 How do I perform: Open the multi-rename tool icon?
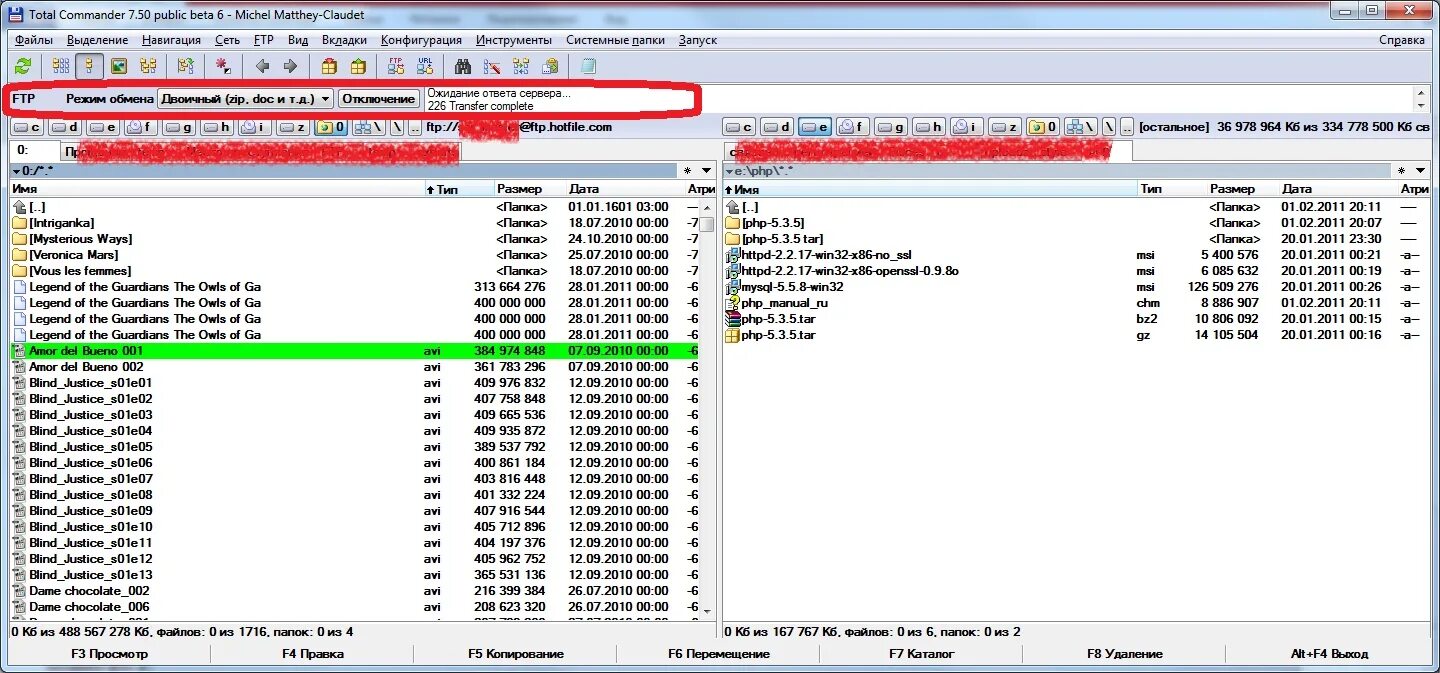coord(492,66)
